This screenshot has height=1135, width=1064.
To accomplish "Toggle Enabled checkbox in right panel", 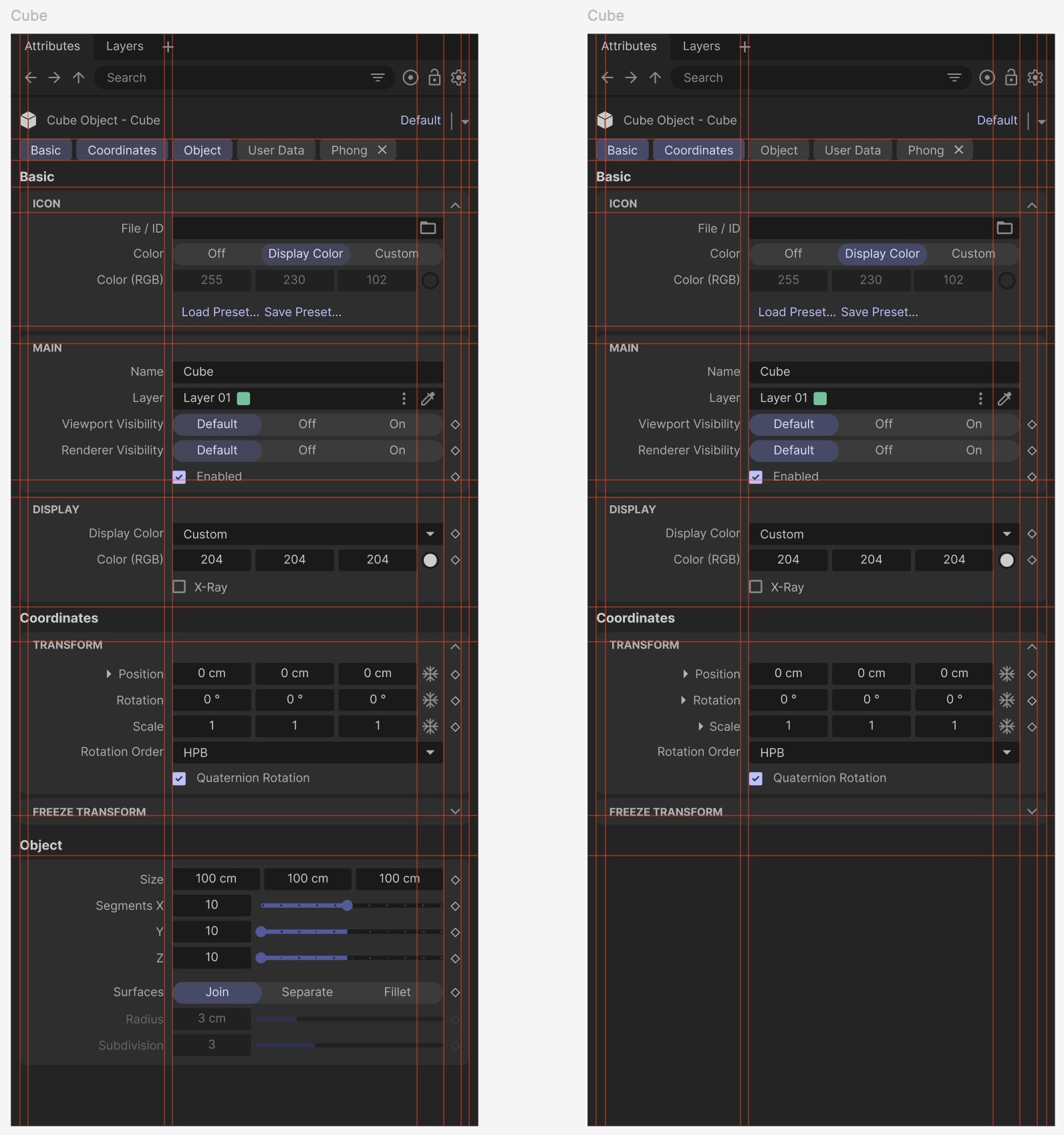I will click(756, 477).
